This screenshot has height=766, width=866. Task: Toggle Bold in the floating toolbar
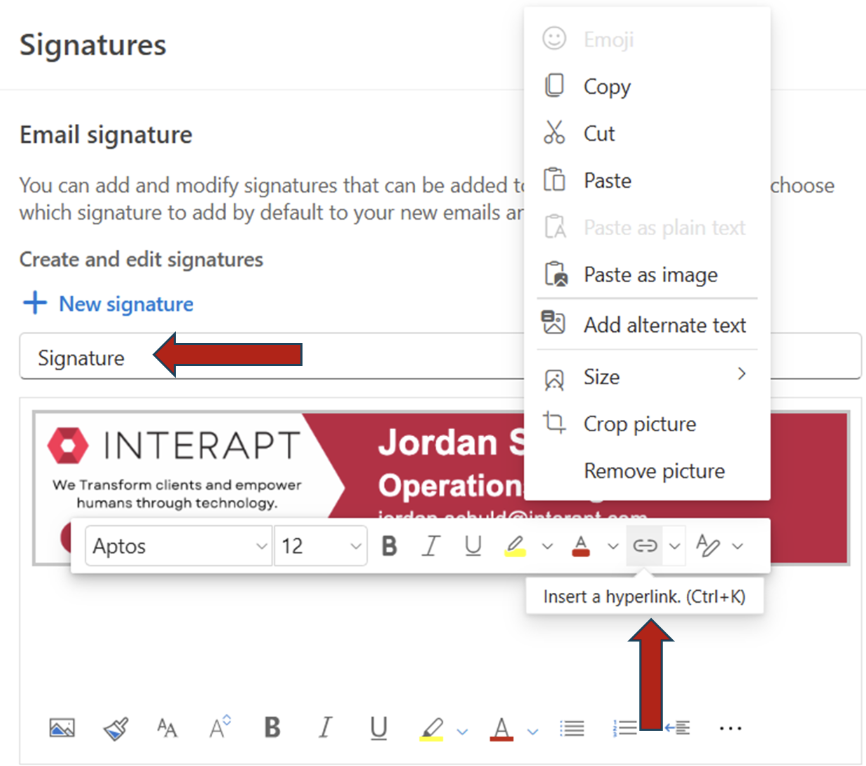click(389, 546)
